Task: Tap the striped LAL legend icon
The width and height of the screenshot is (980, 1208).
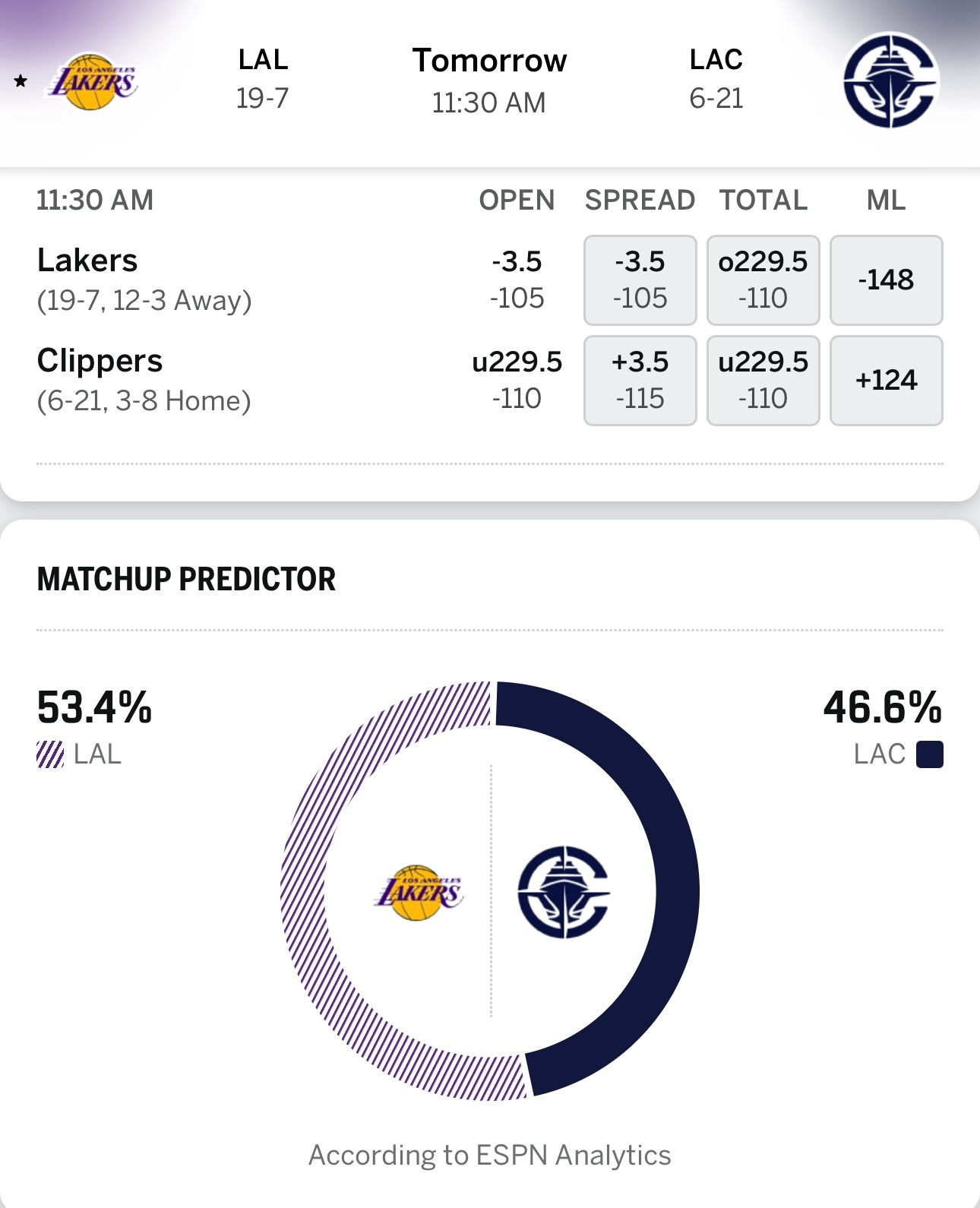Action: [x=50, y=754]
